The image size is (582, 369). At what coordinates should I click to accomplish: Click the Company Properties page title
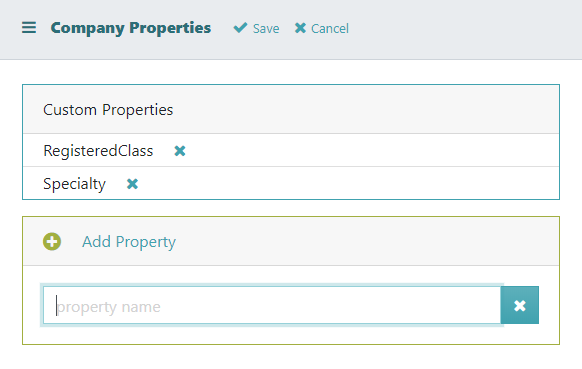click(131, 28)
